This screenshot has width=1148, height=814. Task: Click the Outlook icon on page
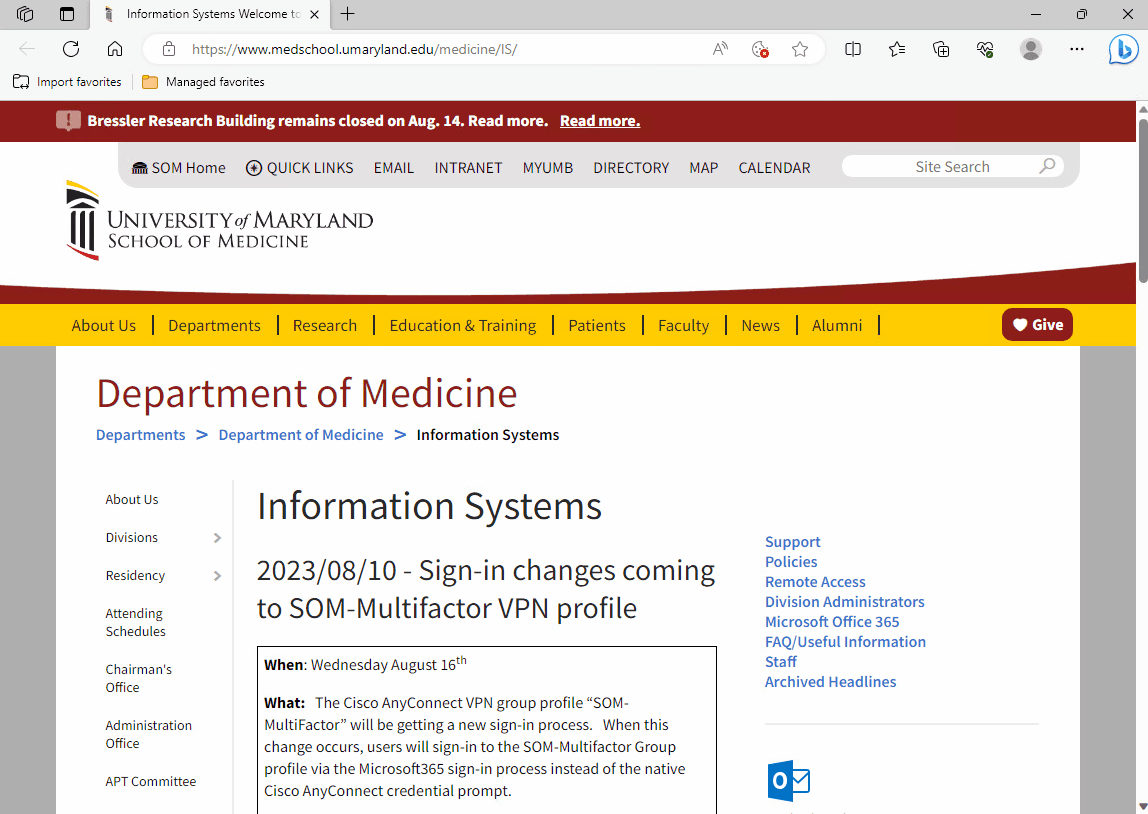click(x=788, y=781)
